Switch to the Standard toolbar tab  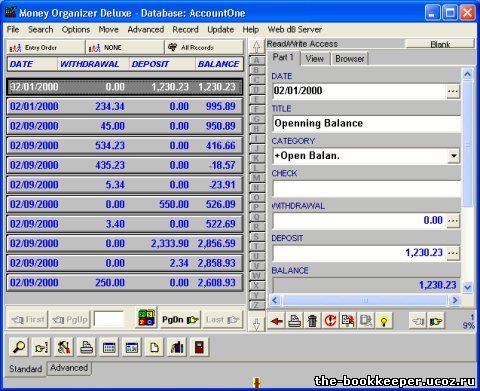point(26,369)
